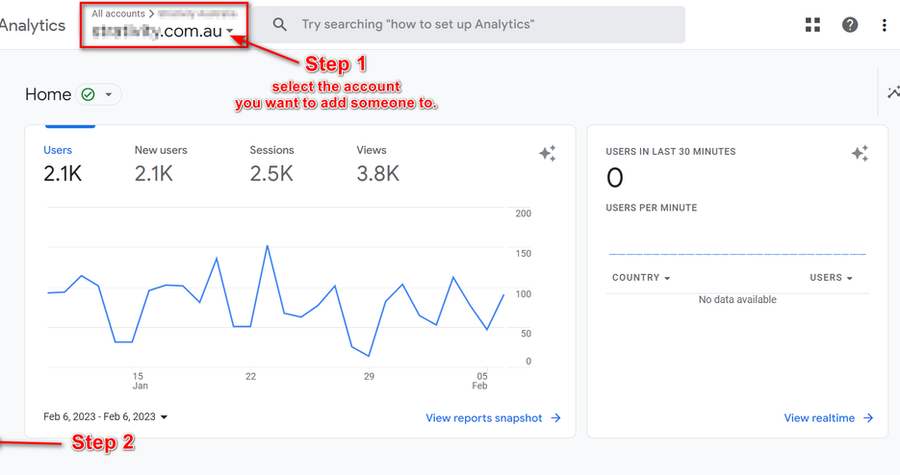Open the View reports snapshot link
This screenshot has height=475, width=900.
click(493, 418)
